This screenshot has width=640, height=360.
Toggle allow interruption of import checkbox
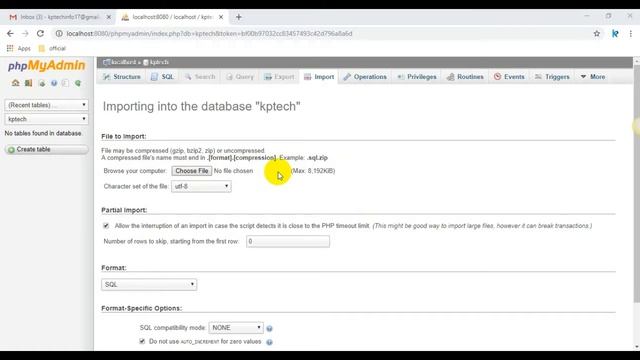click(106, 226)
